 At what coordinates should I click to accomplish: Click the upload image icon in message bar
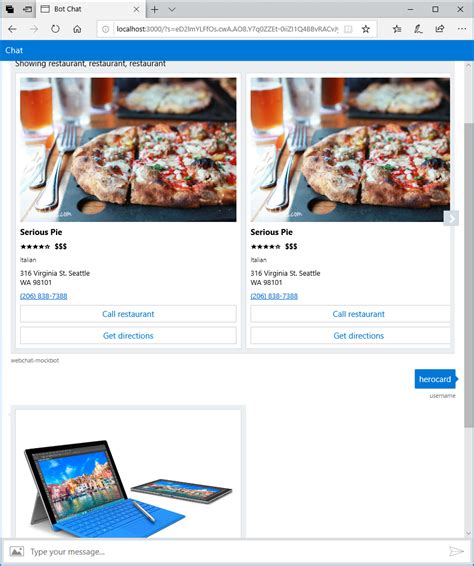tap(17, 551)
